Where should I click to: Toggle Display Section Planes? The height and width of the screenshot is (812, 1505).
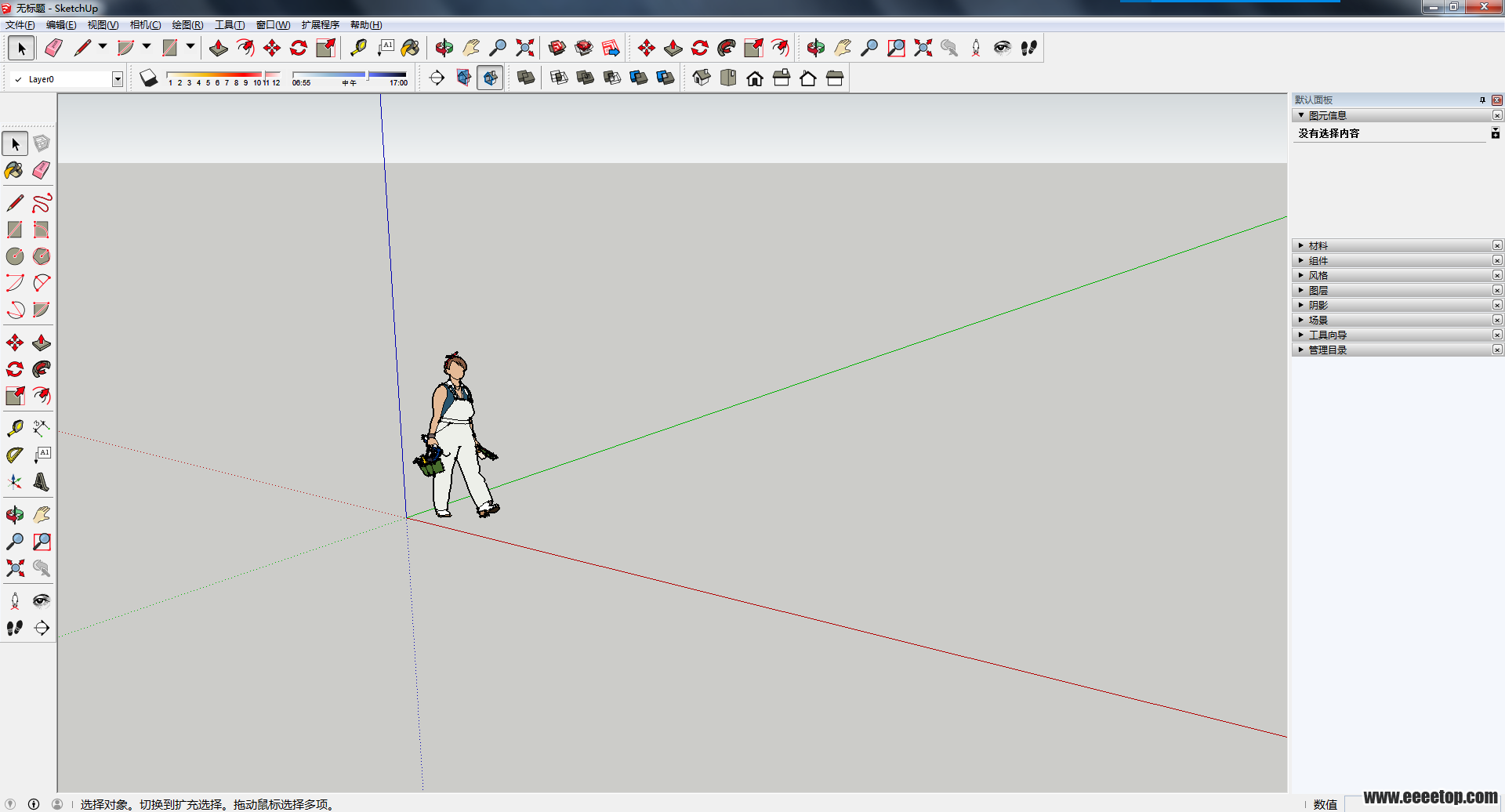click(463, 78)
